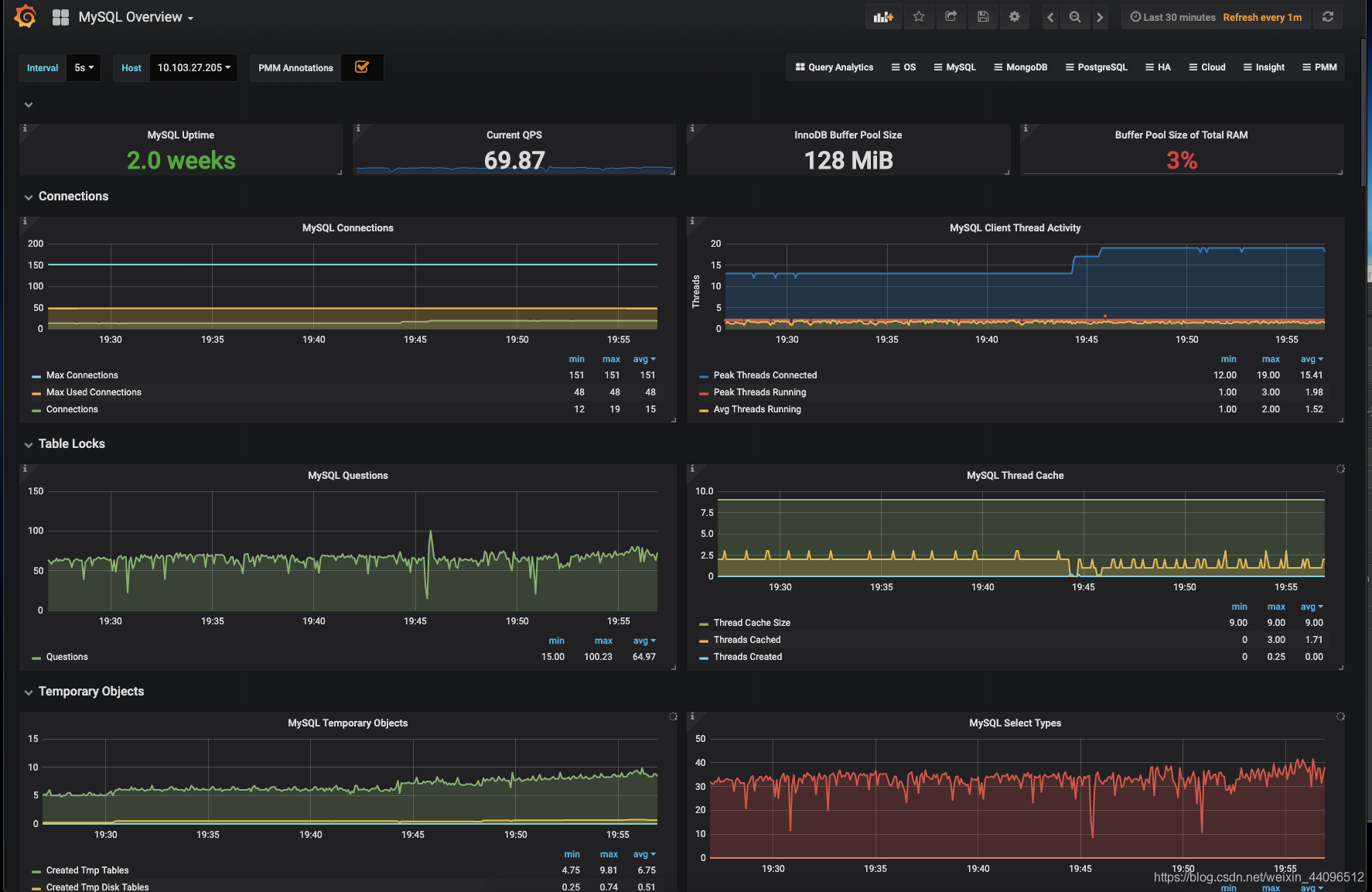Refresh the dashboard now

[x=1328, y=17]
